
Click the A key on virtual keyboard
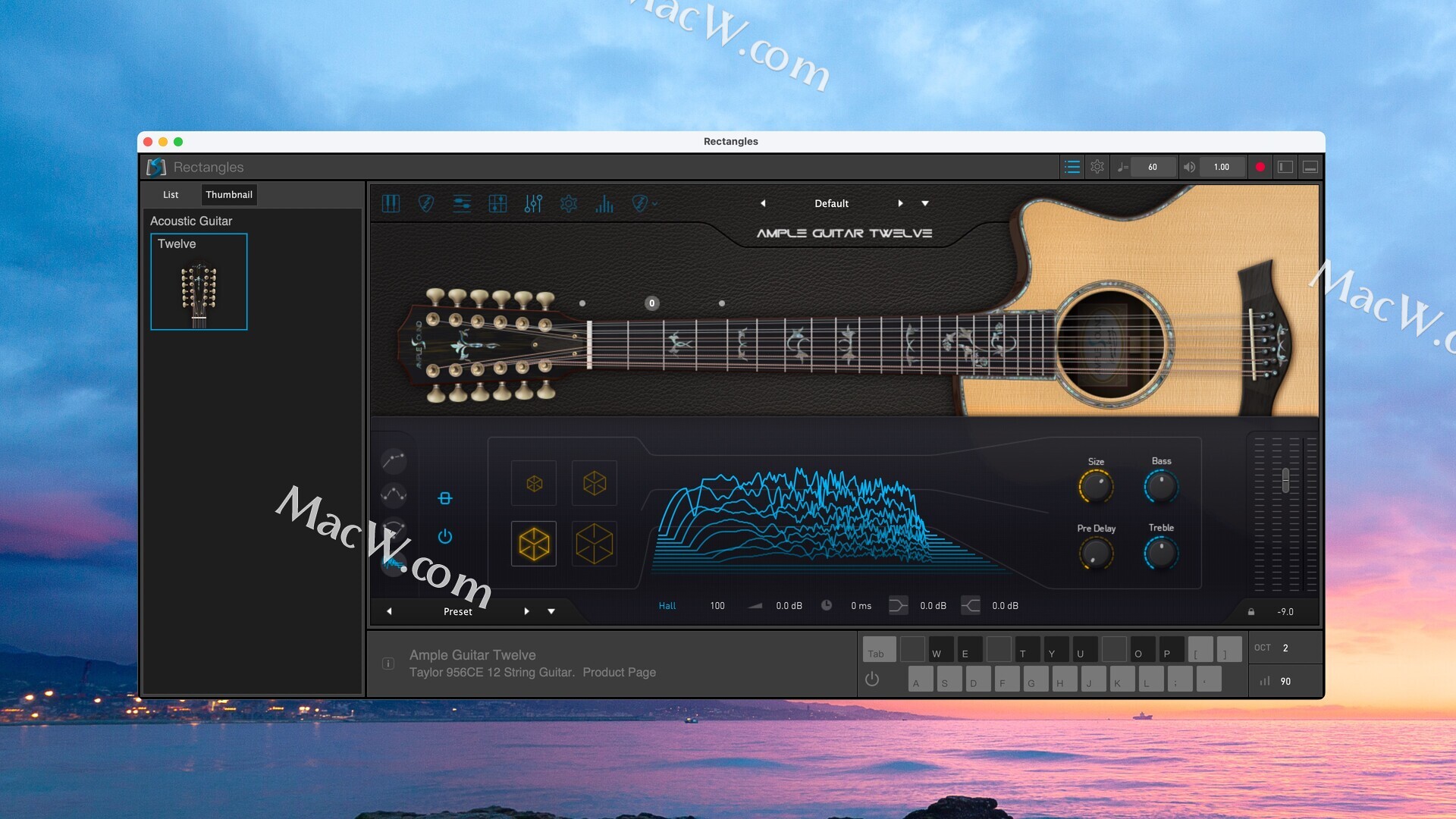pyautogui.click(x=921, y=679)
